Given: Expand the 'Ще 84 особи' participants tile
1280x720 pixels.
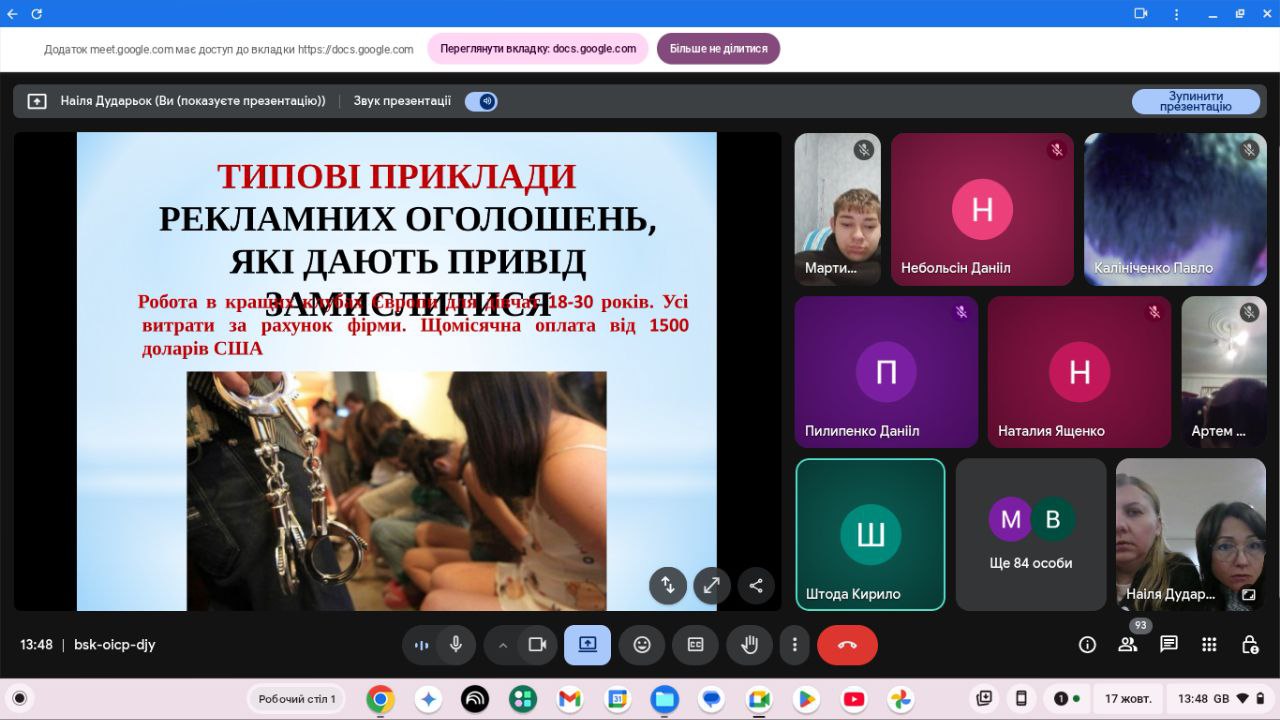Looking at the screenshot, I should point(1030,534).
